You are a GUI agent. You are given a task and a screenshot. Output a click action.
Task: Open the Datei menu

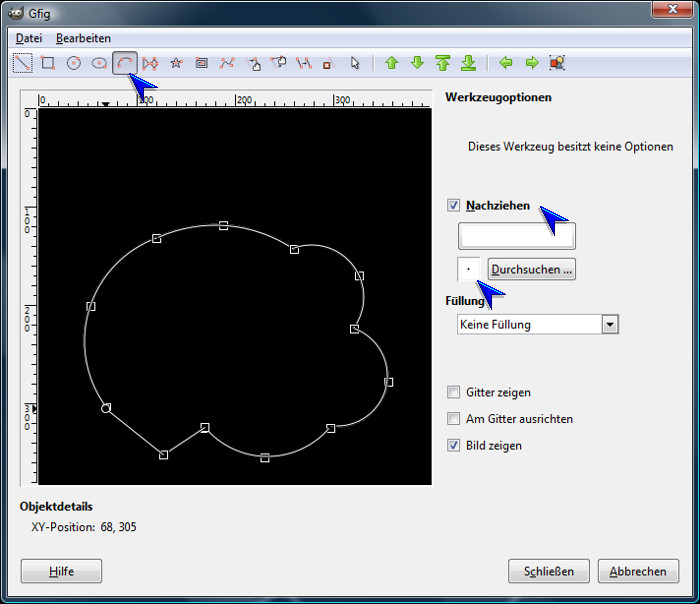point(28,38)
